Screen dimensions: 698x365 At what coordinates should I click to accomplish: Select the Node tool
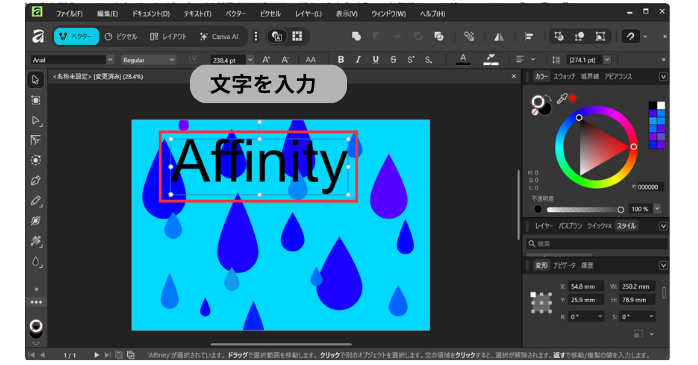coord(36,121)
